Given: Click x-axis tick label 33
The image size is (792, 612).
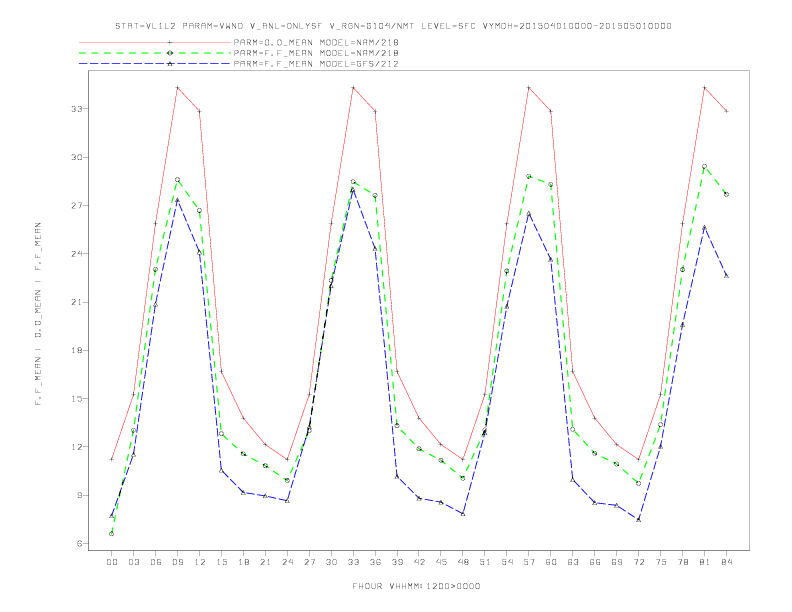Looking at the screenshot, I should click(353, 562).
